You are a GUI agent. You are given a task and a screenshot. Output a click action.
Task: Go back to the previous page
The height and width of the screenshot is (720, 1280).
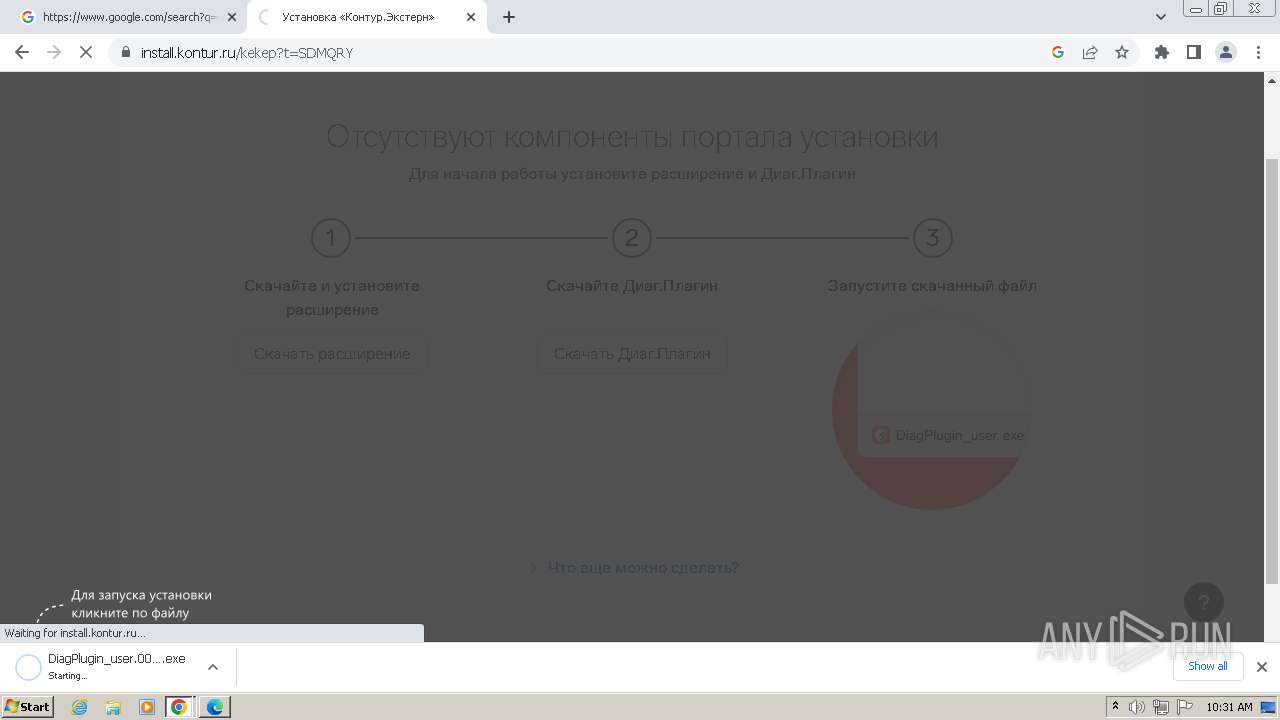pyautogui.click(x=22, y=52)
